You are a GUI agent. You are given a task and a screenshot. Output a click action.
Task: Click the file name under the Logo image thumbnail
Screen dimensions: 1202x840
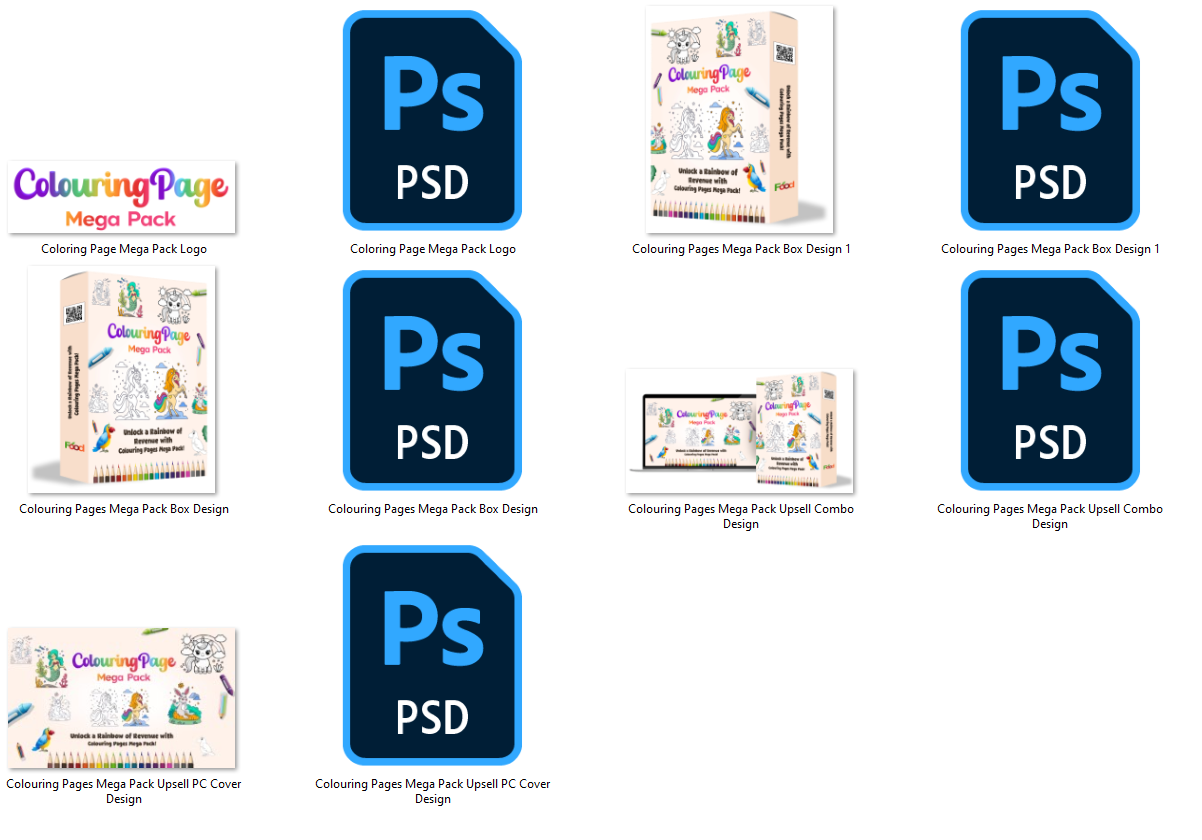coord(124,249)
